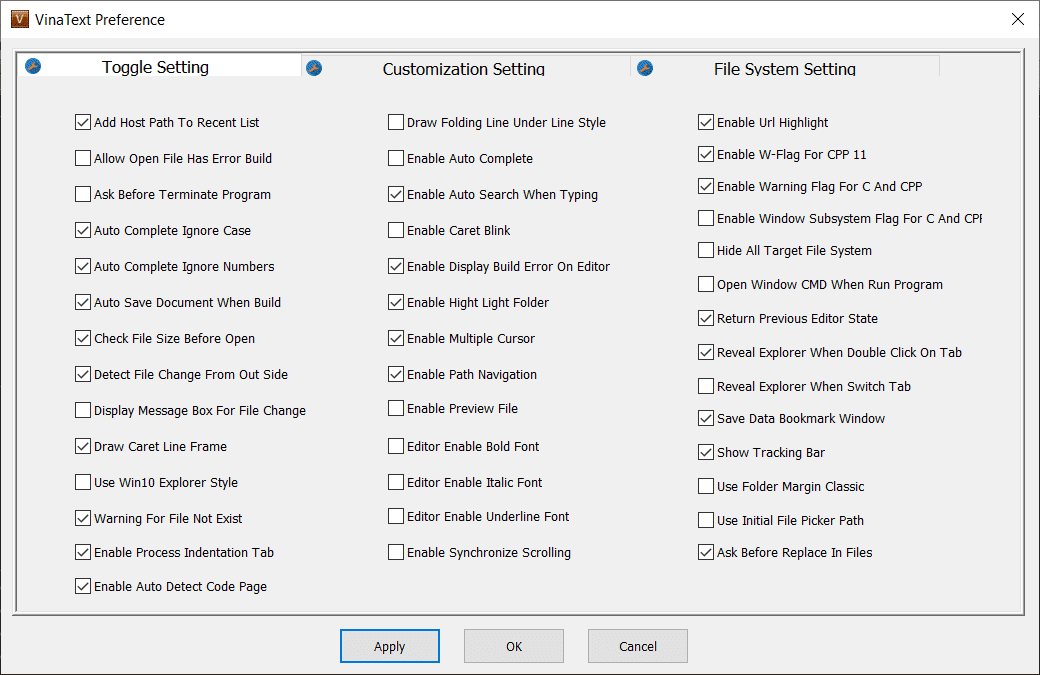This screenshot has width=1040, height=675.
Task: Disable Show Tracking Bar checkbox
Action: 706,453
